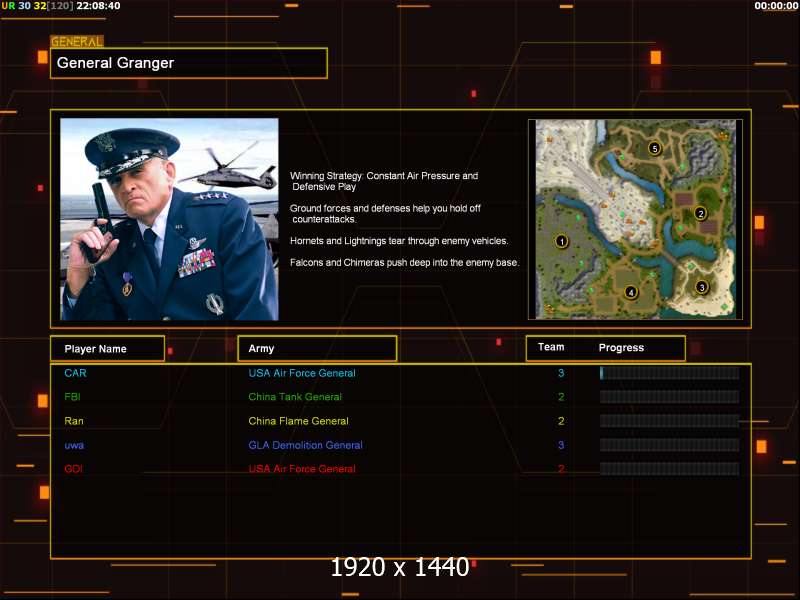Click China Tank General army entry

295,396
